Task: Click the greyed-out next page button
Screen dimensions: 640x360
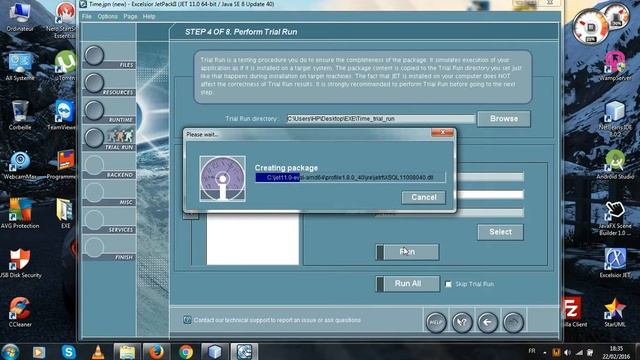Action: tap(513, 322)
